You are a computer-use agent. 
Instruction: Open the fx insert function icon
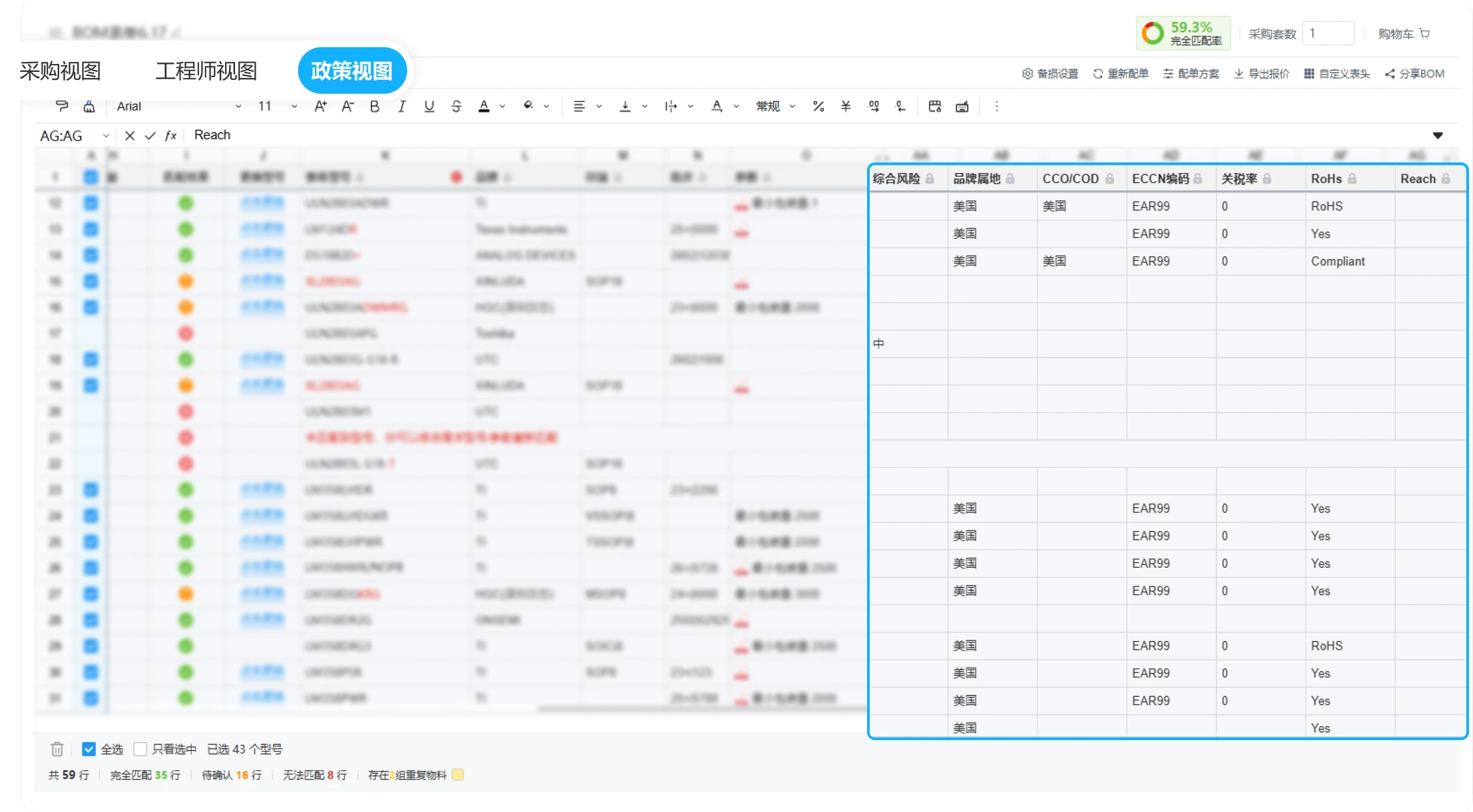click(x=170, y=136)
